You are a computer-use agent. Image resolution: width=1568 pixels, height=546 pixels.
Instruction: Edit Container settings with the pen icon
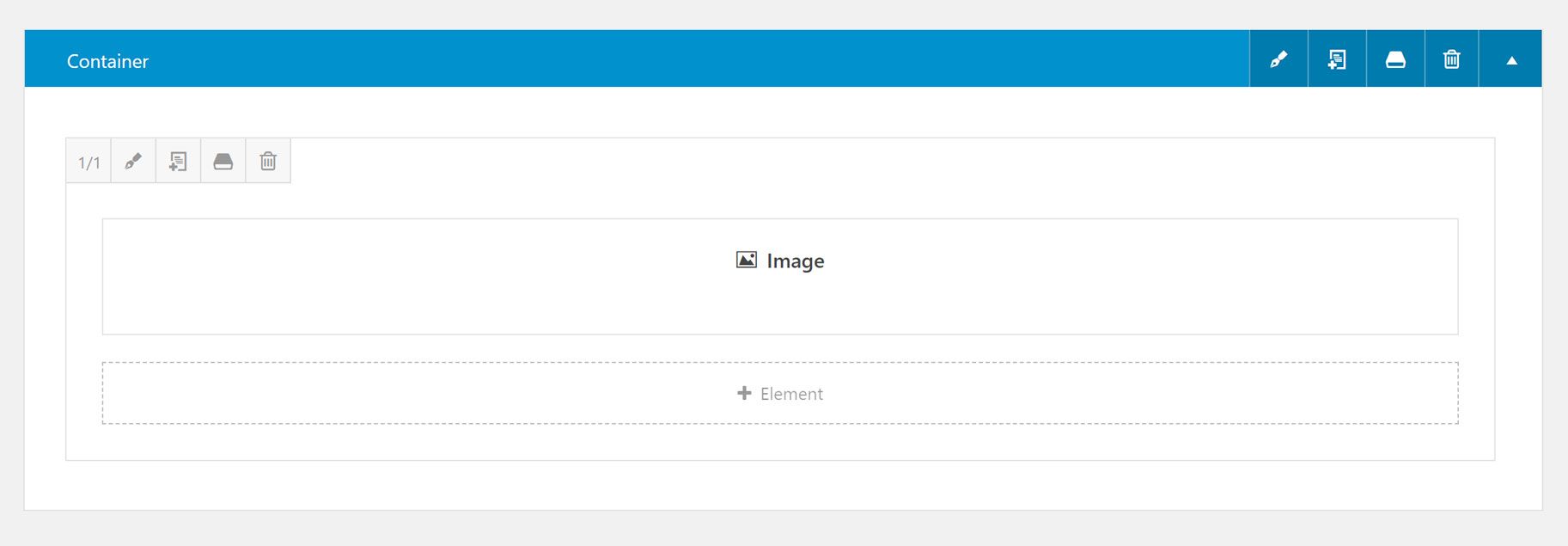point(1278,58)
